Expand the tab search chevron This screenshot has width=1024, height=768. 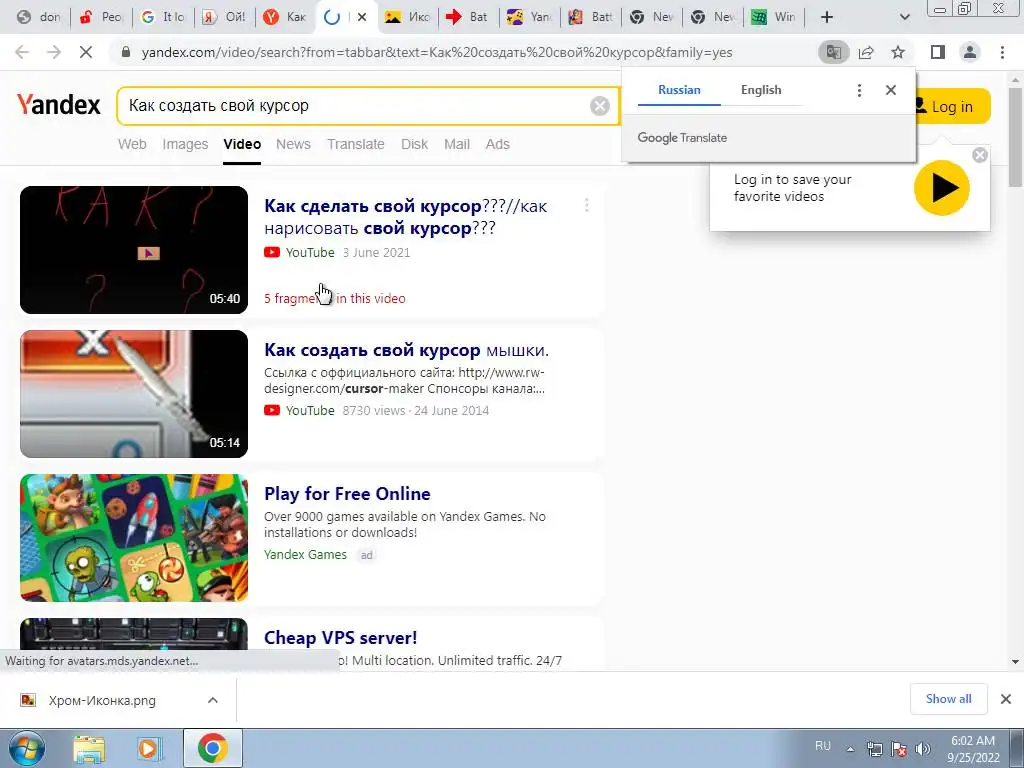coord(904,17)
